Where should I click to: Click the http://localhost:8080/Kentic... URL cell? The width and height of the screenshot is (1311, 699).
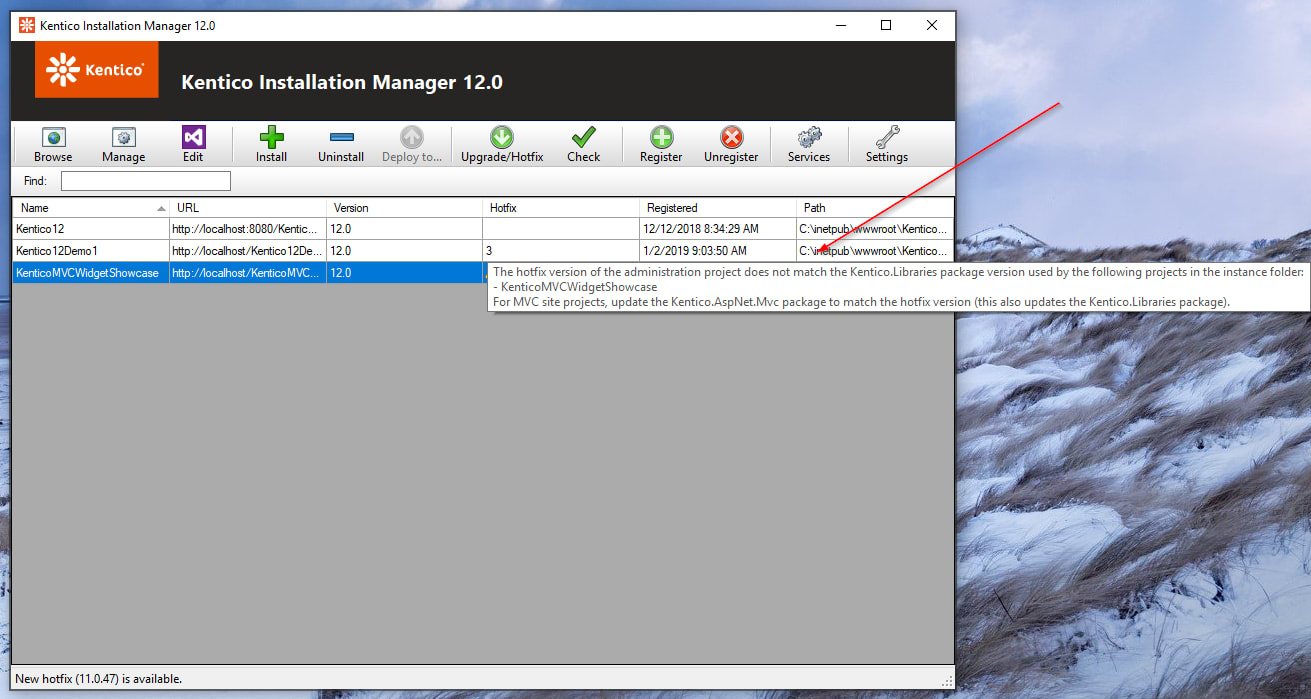pos(248,229)
